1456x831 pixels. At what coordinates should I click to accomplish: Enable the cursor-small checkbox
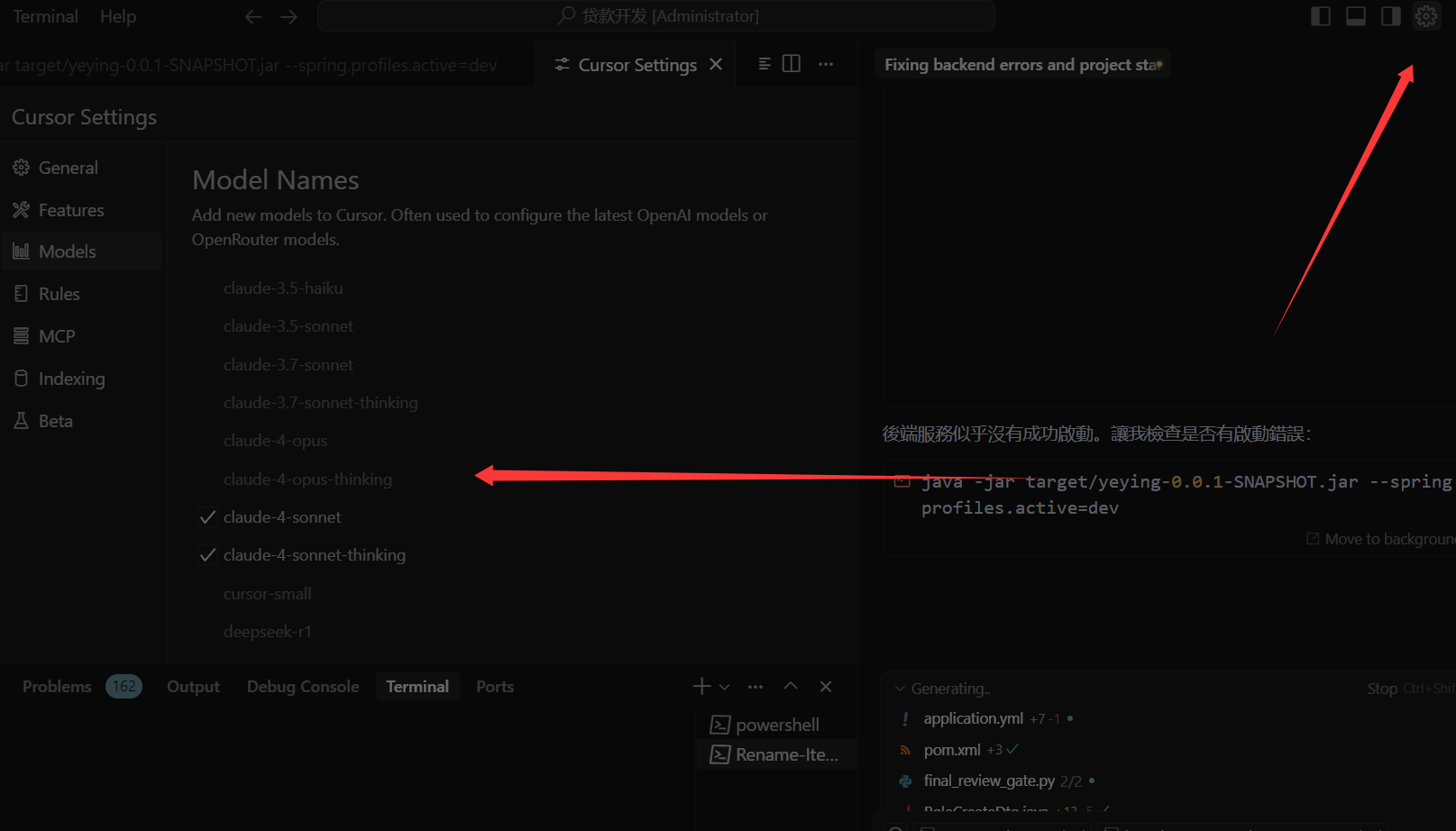[207, 594]
